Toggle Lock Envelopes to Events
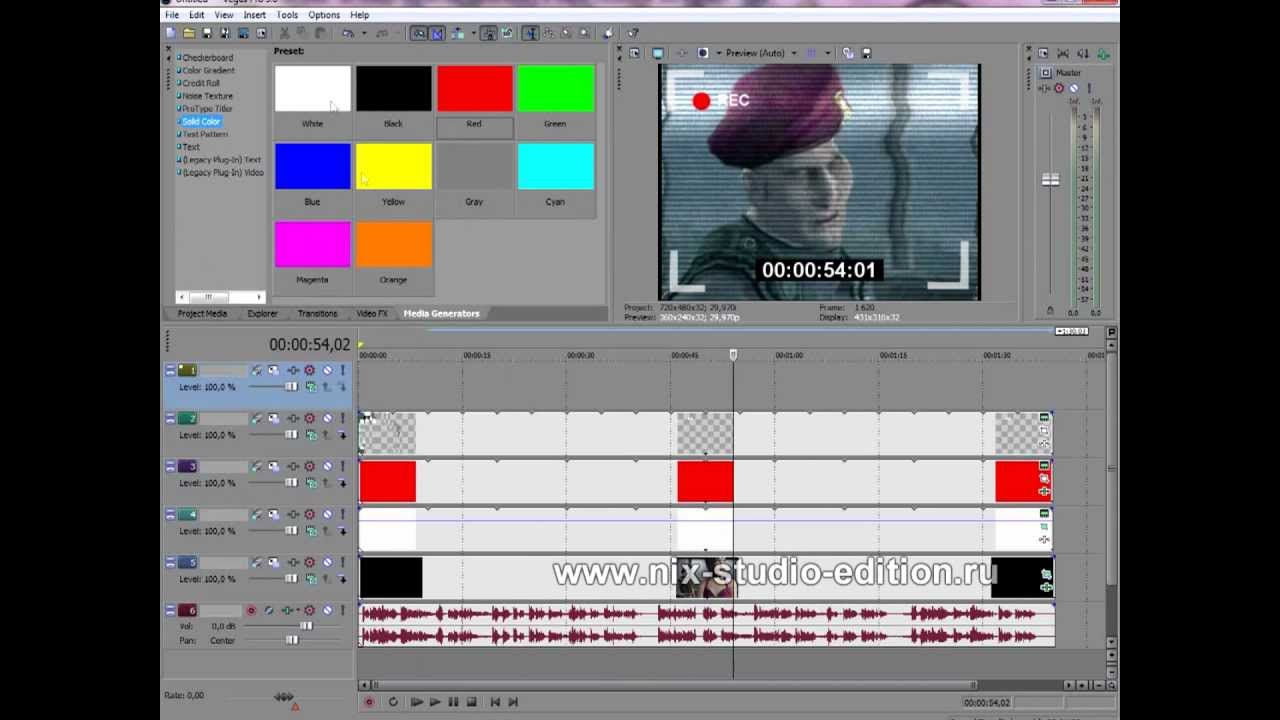Viewport: 1280px width, 720px height. 490,33
